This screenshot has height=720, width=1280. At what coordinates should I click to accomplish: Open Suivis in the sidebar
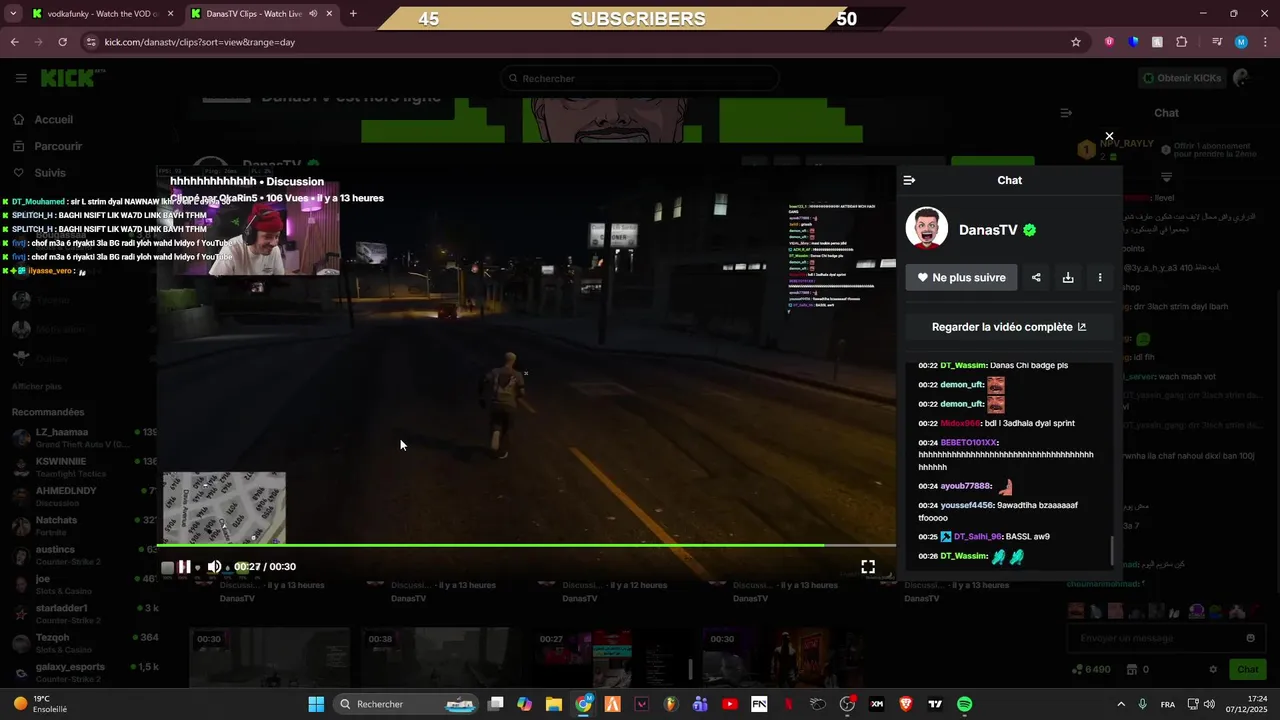point(50,173)
